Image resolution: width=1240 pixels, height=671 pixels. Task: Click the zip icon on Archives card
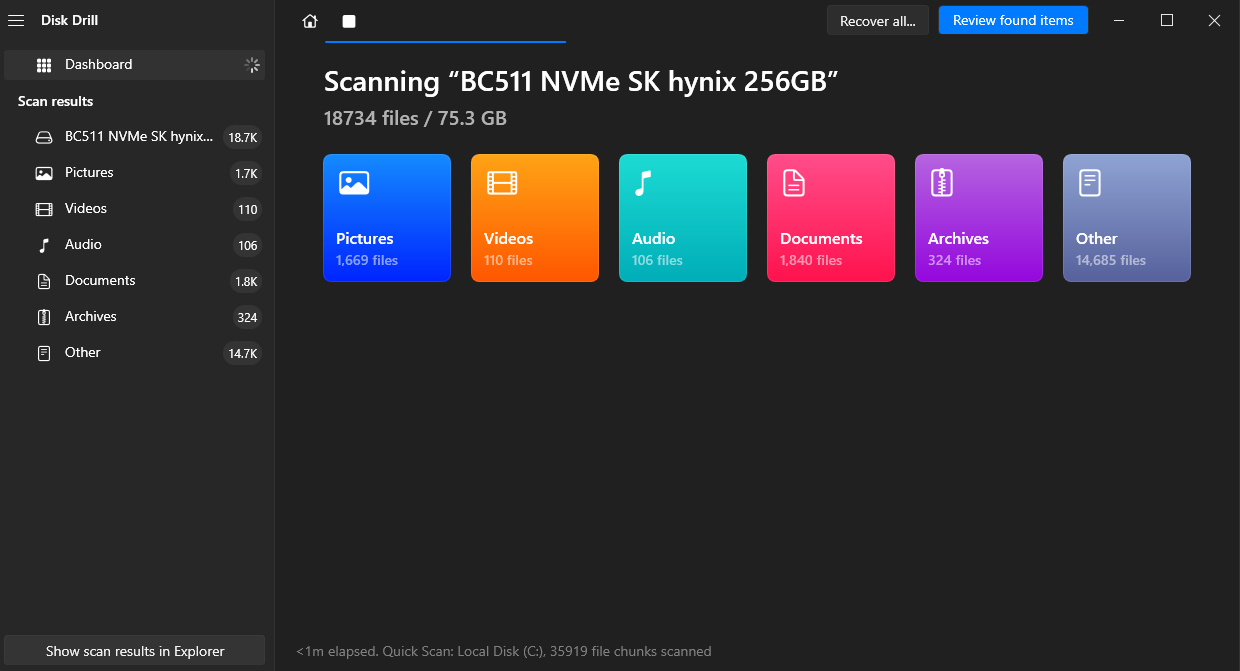941,182
